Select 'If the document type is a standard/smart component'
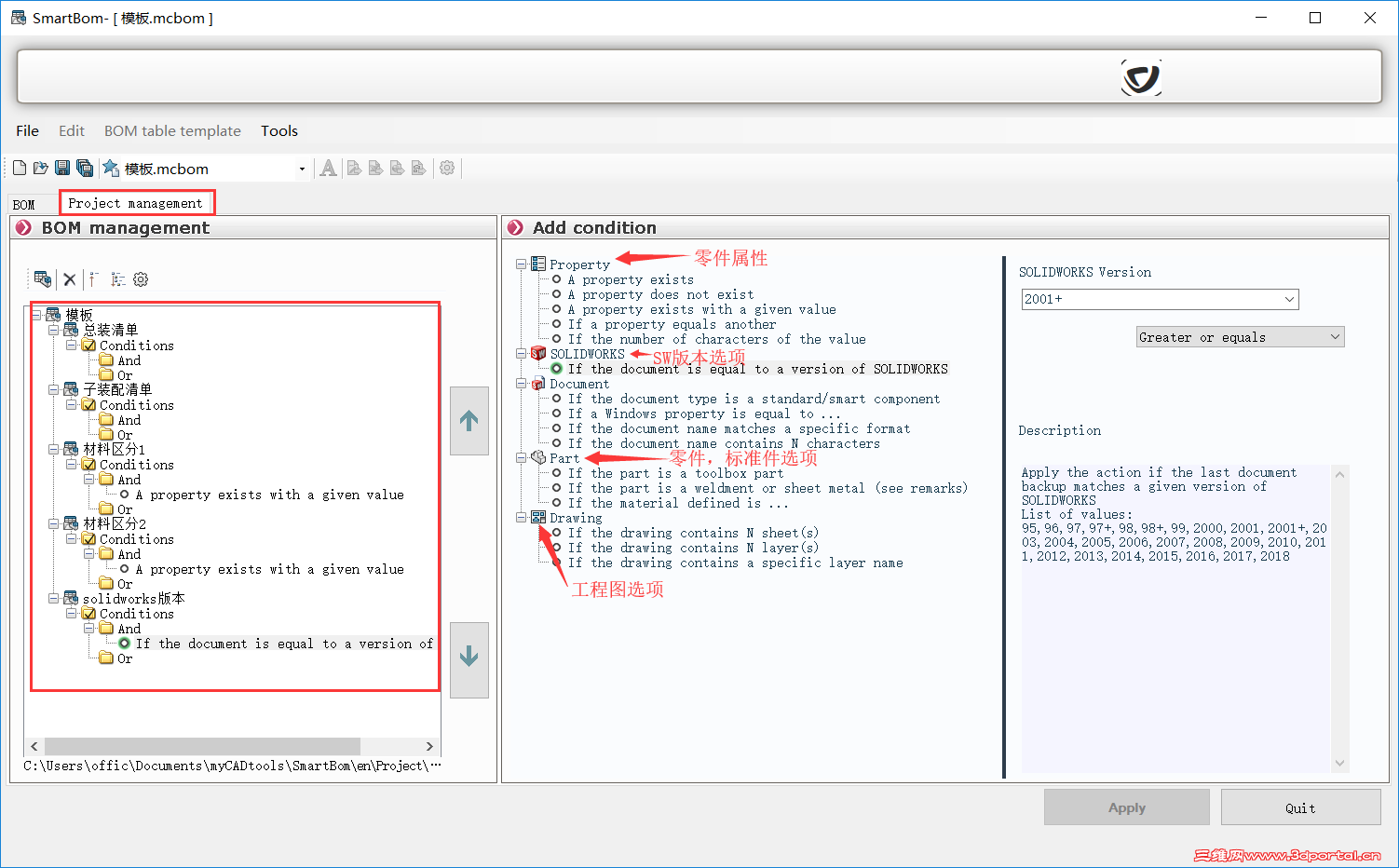This screenshot has width=1399, height=868. 754,399
